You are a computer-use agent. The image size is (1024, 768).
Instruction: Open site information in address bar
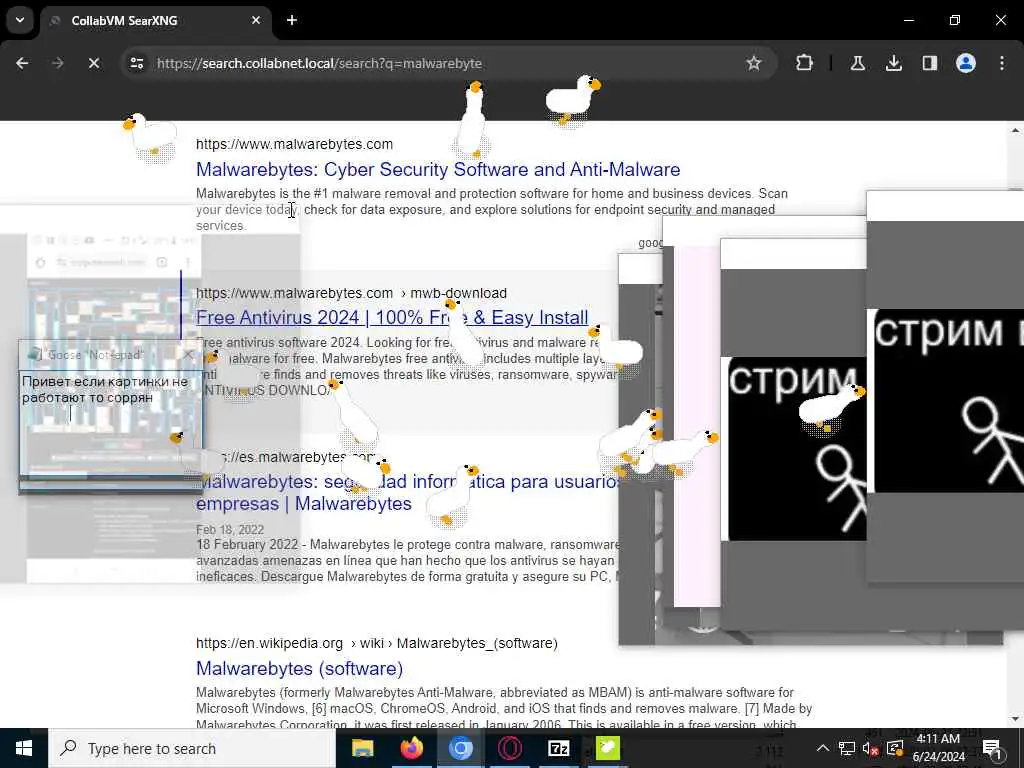137,63
